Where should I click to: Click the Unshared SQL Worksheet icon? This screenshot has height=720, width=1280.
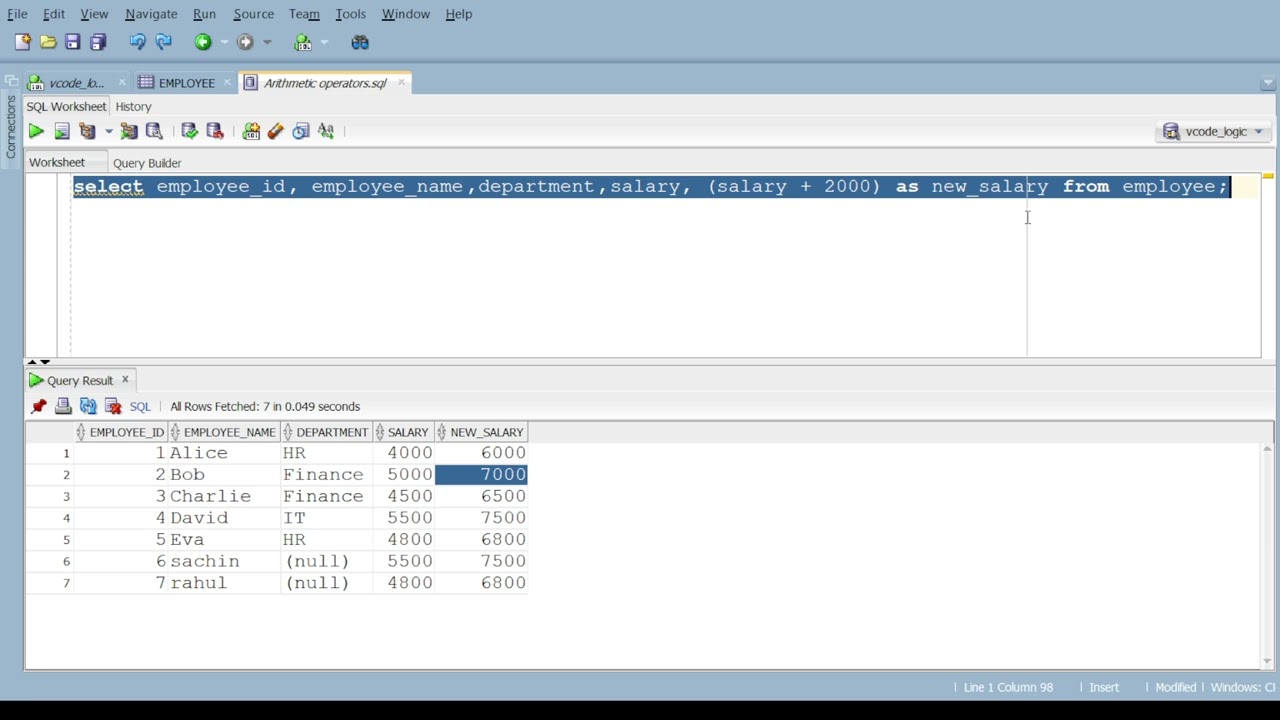pos(251,131)
